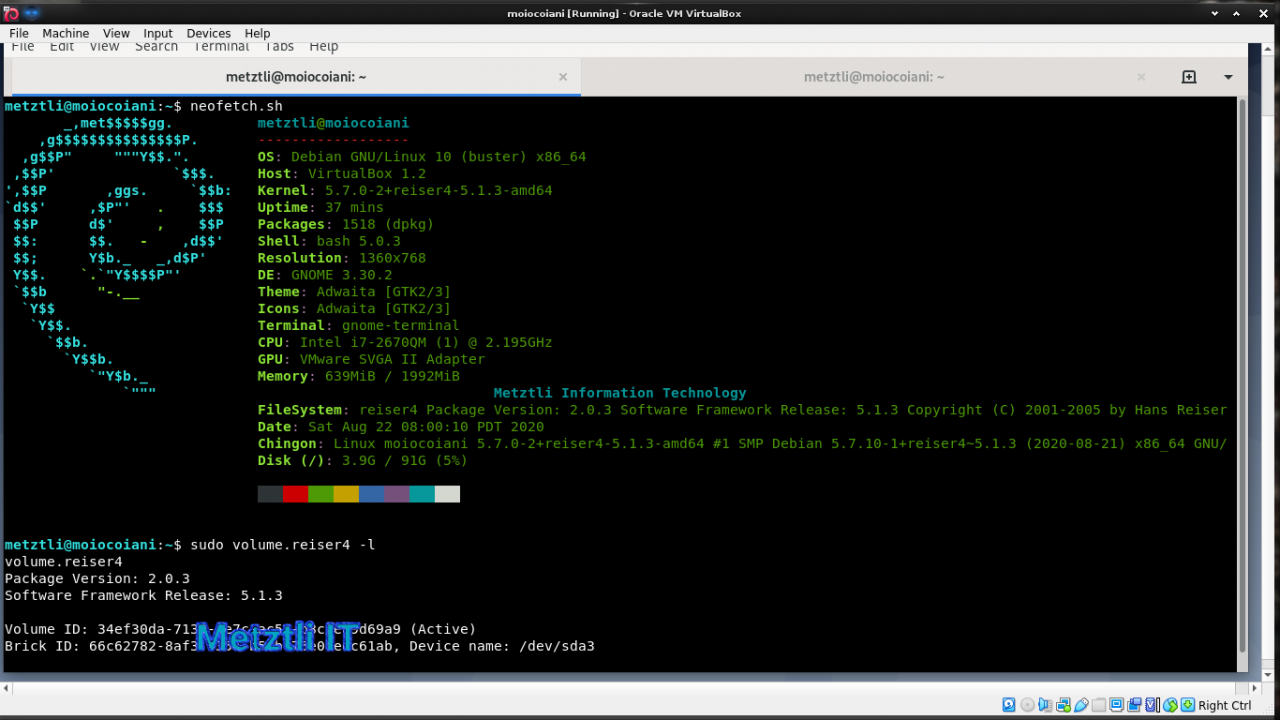Switch to the first terminal tab
This screenshot has height=720, width=1280.
(x=296, y=77)
